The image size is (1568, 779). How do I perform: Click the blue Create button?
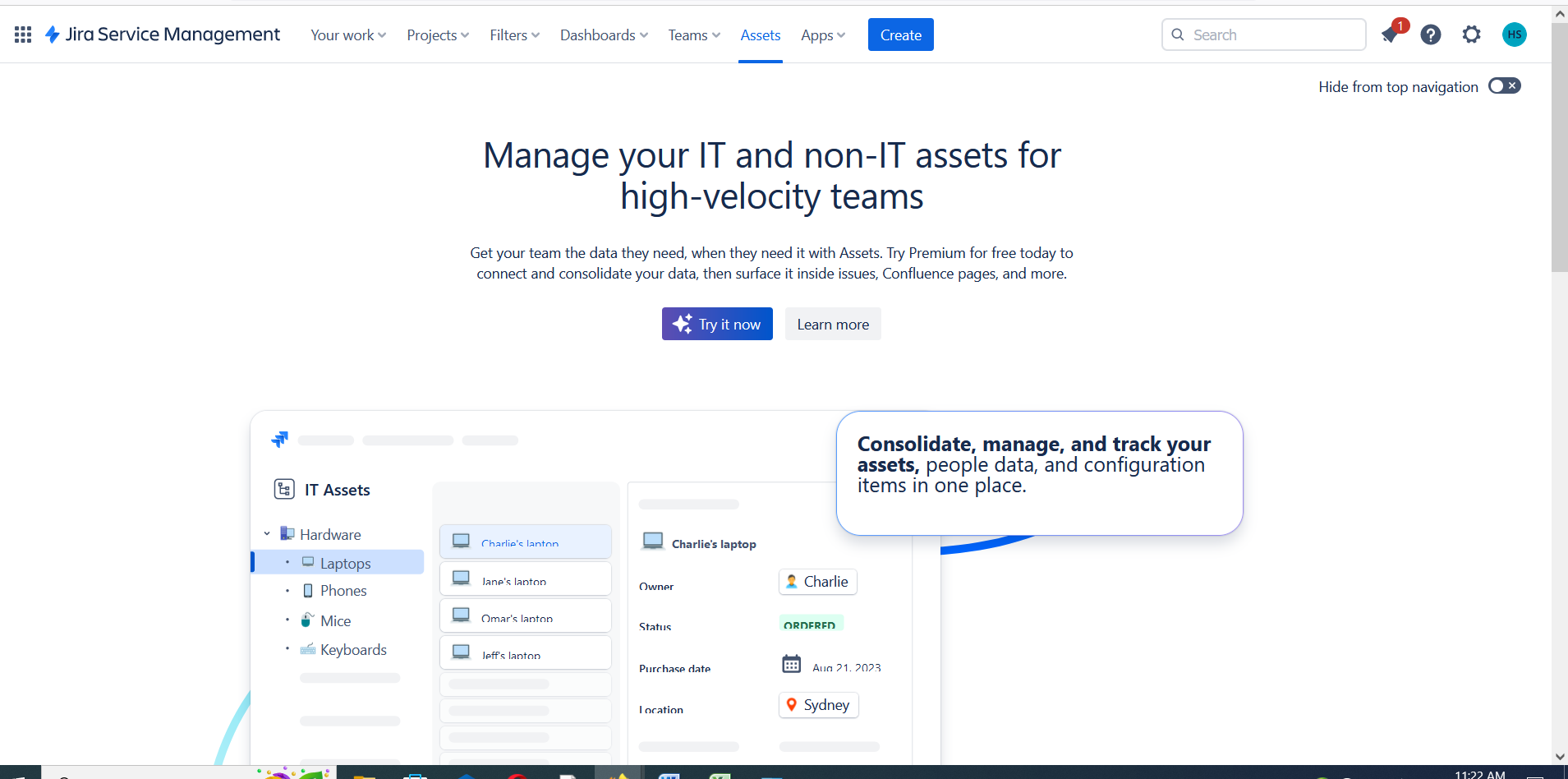click(x=901, y=35)
